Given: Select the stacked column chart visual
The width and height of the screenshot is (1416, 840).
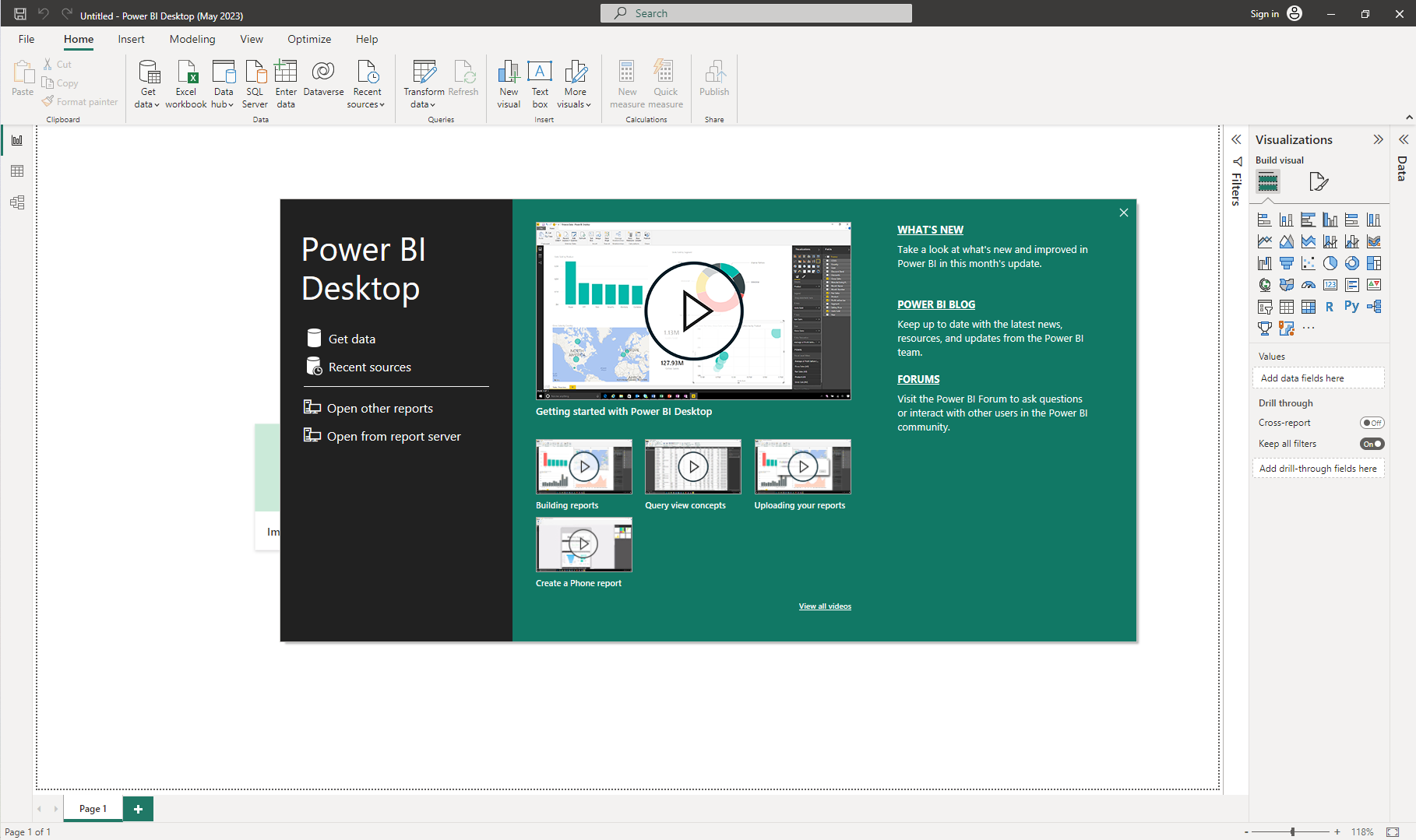Looking at the screenshot, I should pyautogui.click(x=1286, y=220).
